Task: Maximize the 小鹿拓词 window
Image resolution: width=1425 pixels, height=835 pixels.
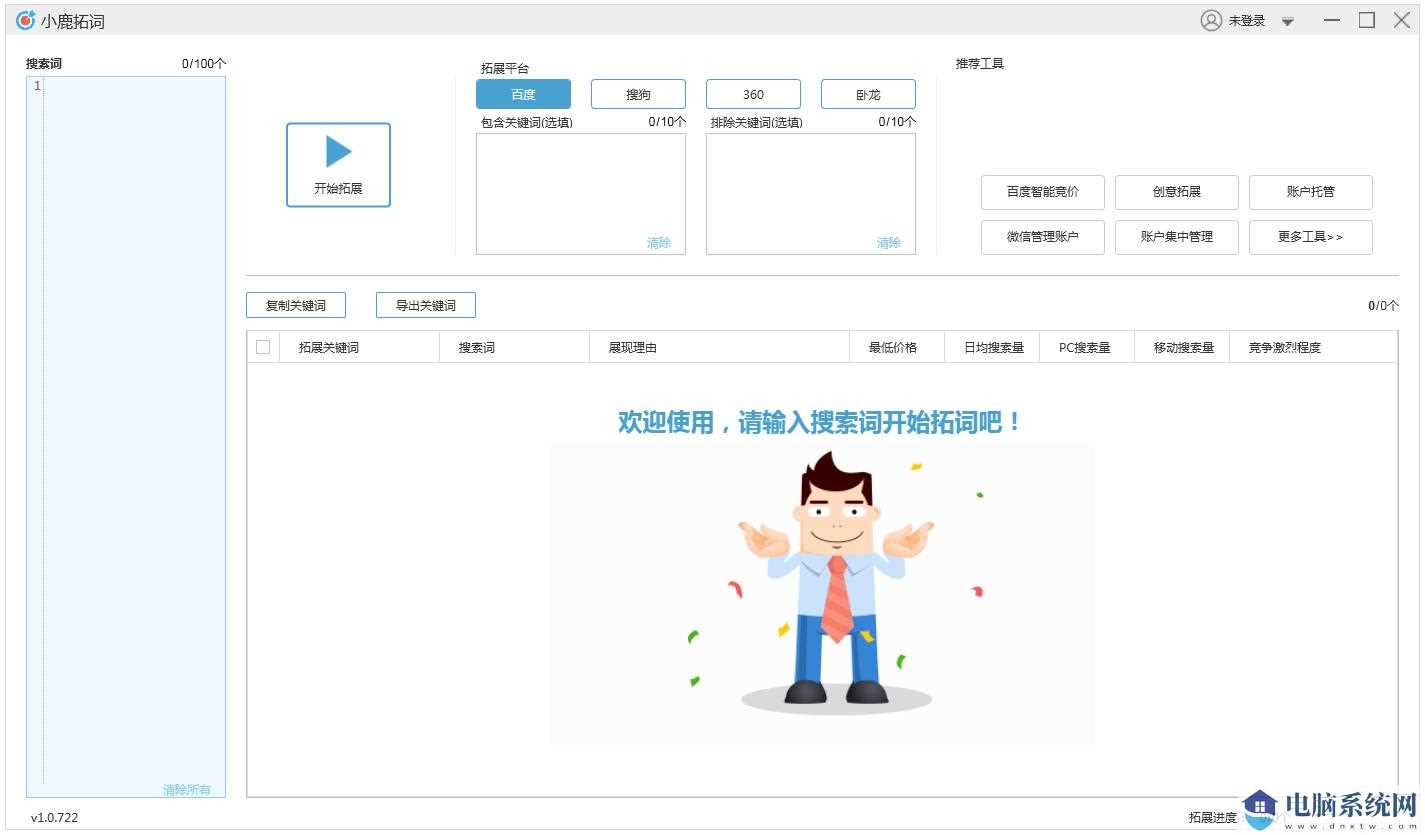Action: (x=1367, y=20)
